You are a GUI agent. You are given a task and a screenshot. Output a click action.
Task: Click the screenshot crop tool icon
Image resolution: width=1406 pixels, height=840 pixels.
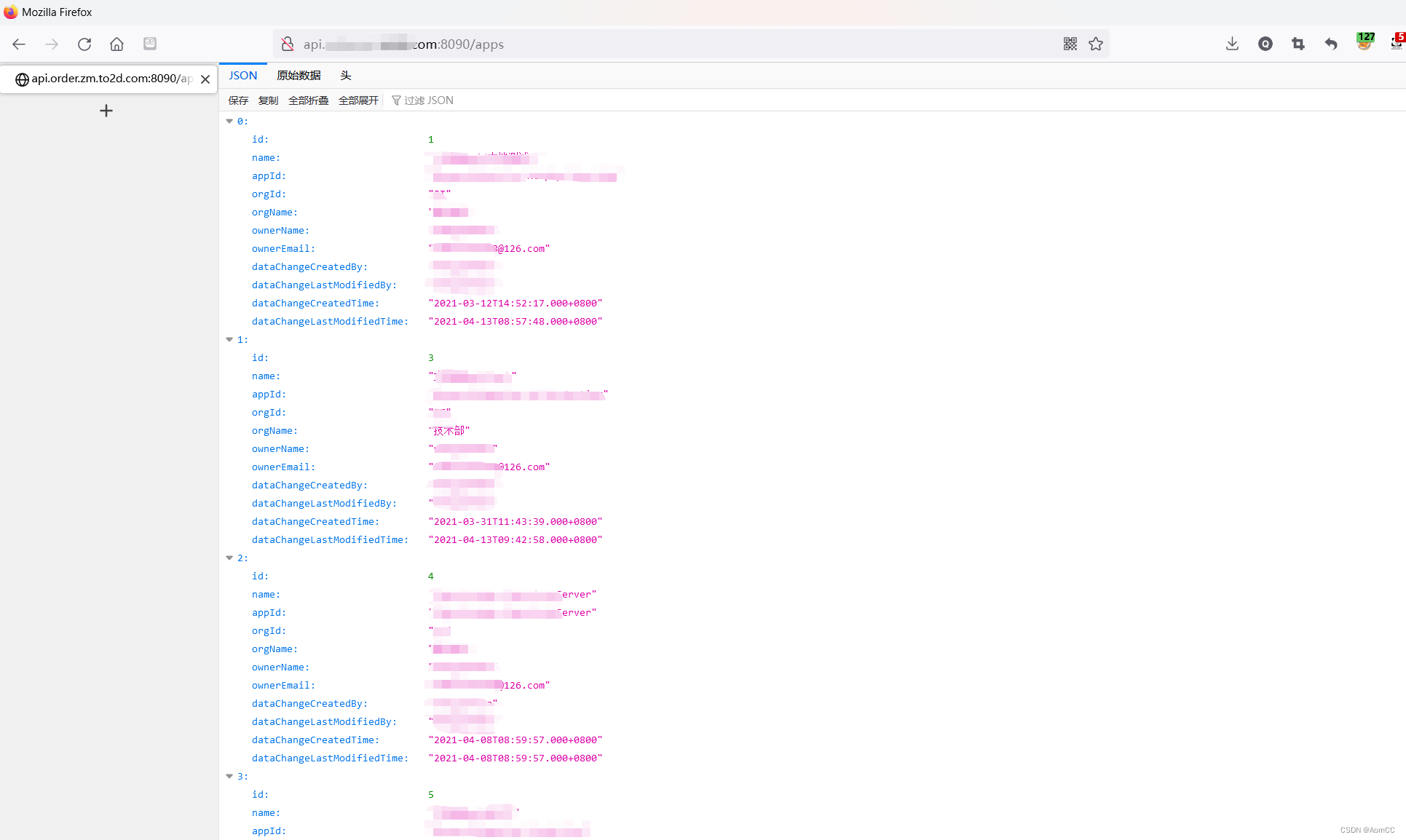1298,44
